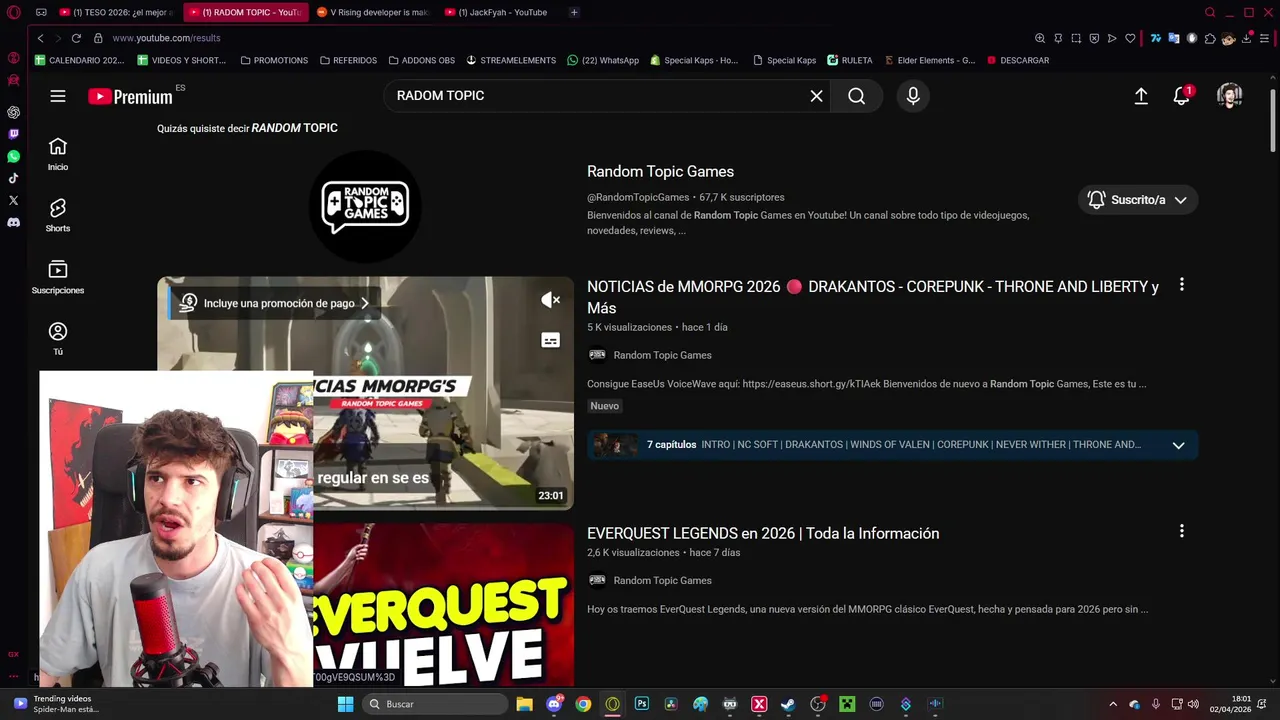Image resolution: width=1280 pixels, height=720 pixels.
Task: Switch to JackFyah YouTube tab
Action: pos(500,12)
